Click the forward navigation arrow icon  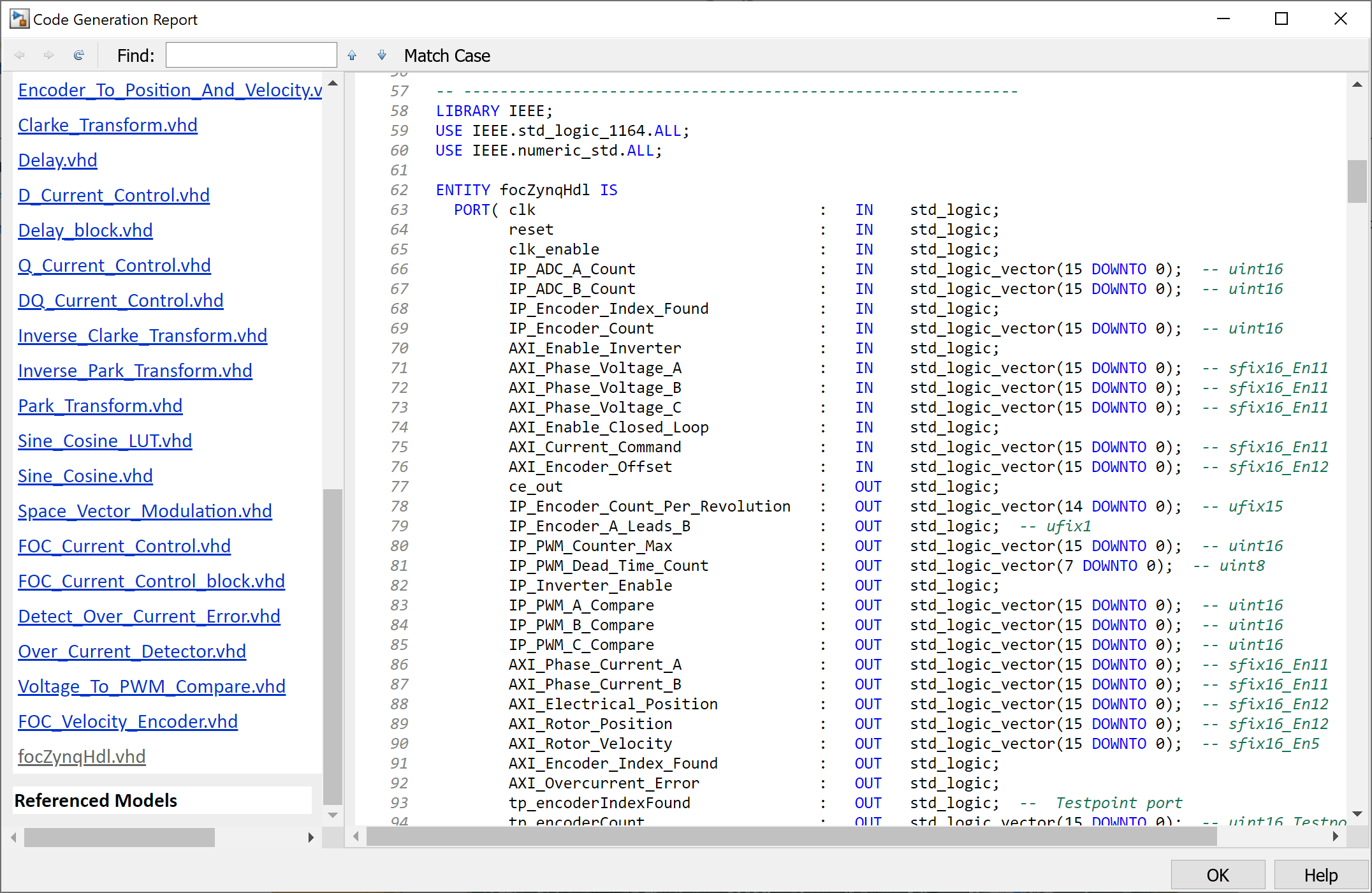click(x=48, y=55)
